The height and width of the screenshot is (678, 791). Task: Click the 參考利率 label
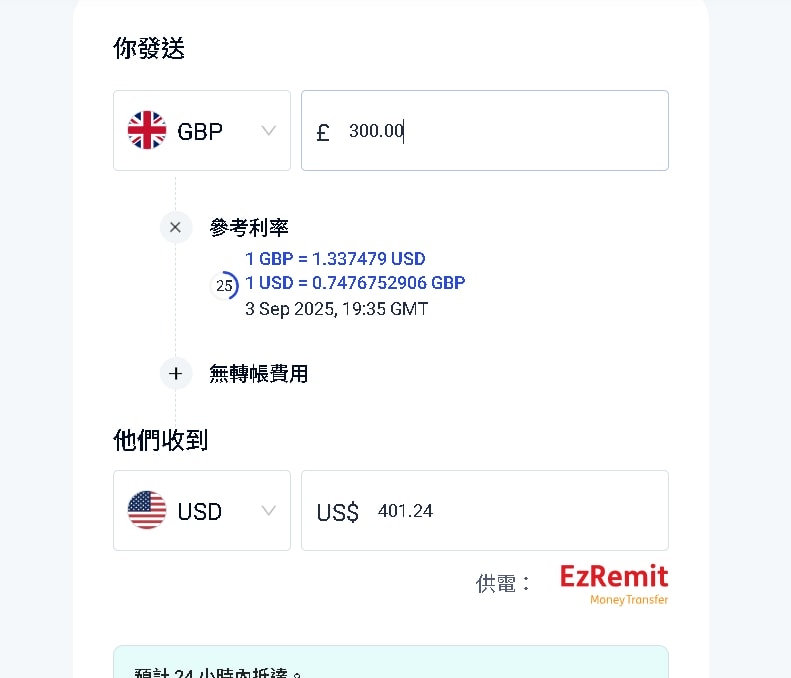point(249,227)
